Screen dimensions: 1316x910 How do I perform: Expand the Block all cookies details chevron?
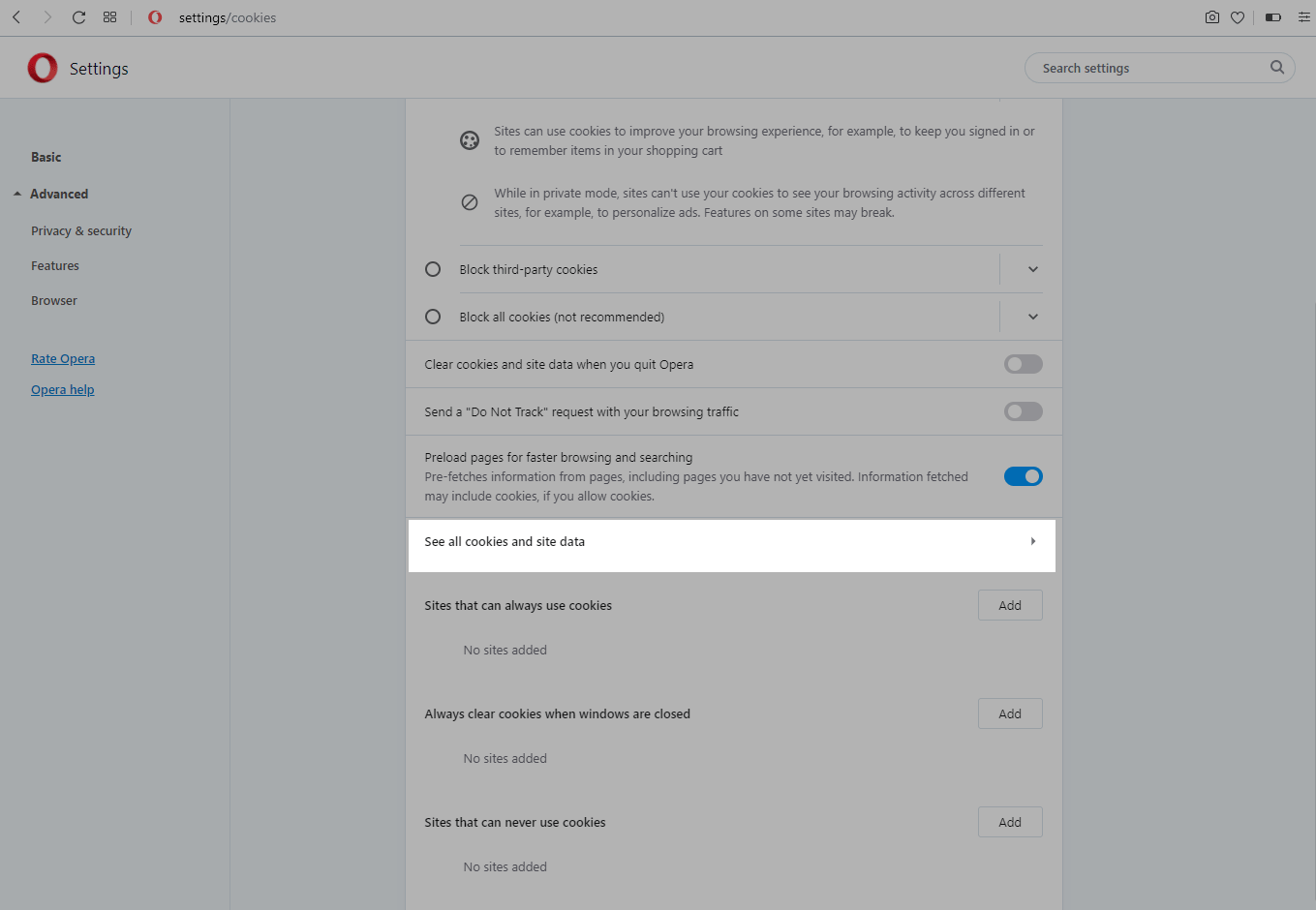(1032, 317)
